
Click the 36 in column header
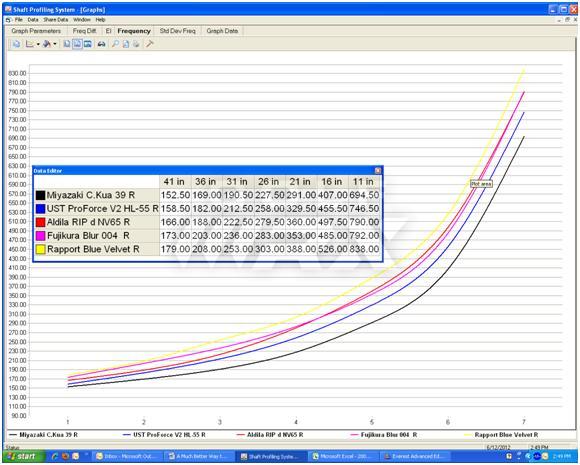pos(206,182)
